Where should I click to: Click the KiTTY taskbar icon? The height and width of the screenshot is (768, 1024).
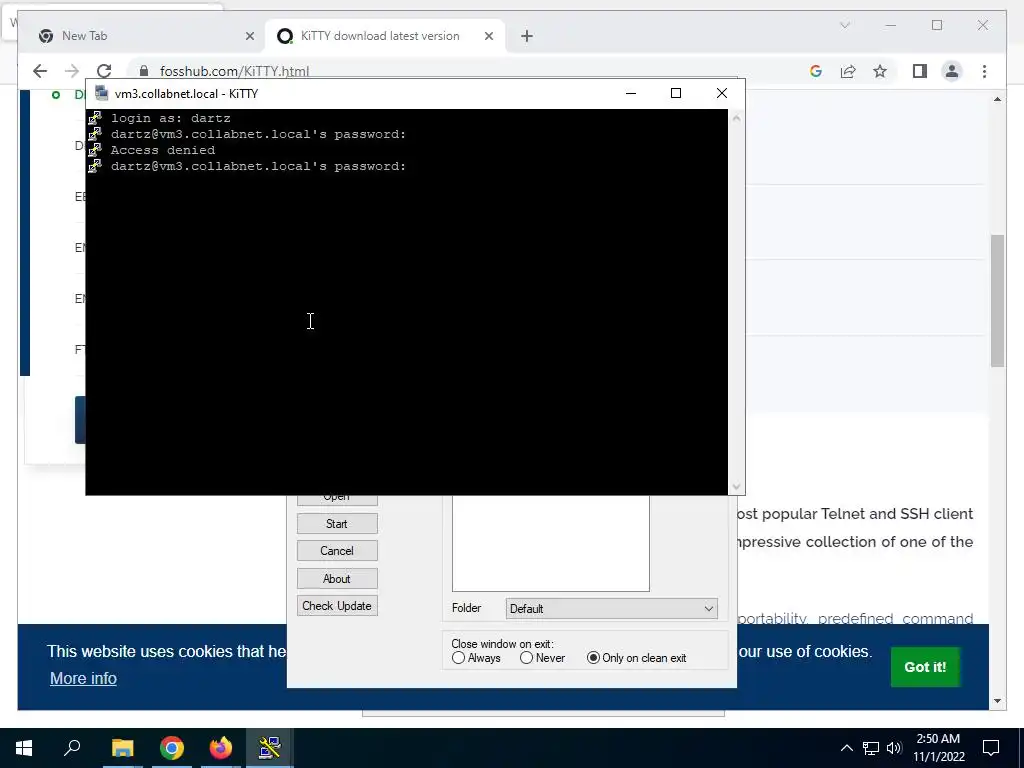pos(270,748)
